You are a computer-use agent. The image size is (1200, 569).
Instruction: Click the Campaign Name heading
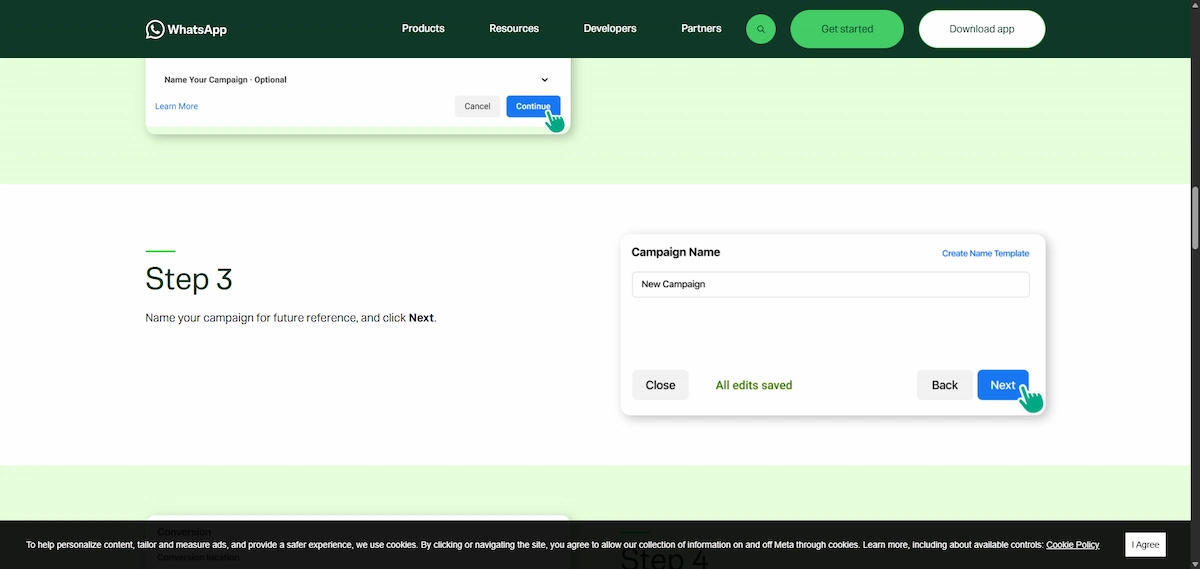(x=676, y=252)
